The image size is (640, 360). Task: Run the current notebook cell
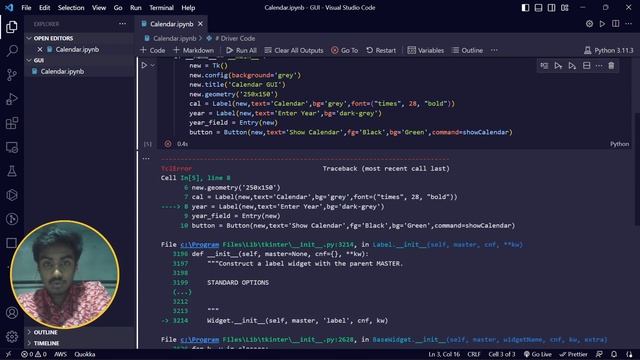point(144,65)
